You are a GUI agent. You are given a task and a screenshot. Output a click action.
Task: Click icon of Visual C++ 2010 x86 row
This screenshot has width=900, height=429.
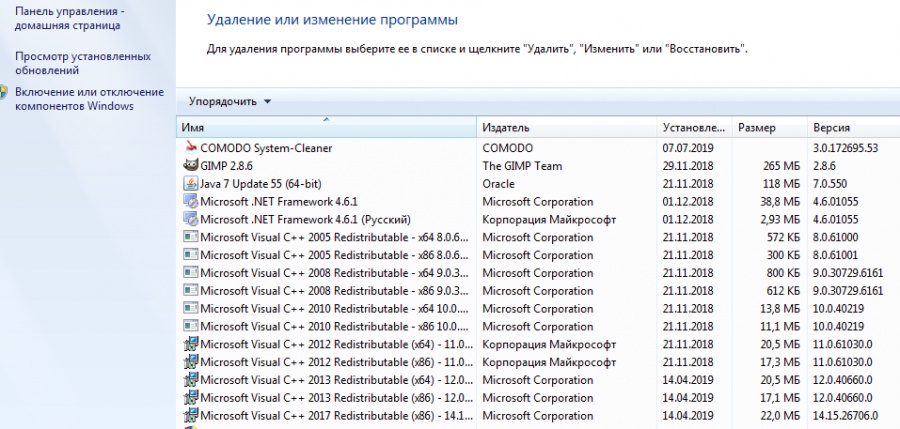pyautogui.click(x=191, y=326)
